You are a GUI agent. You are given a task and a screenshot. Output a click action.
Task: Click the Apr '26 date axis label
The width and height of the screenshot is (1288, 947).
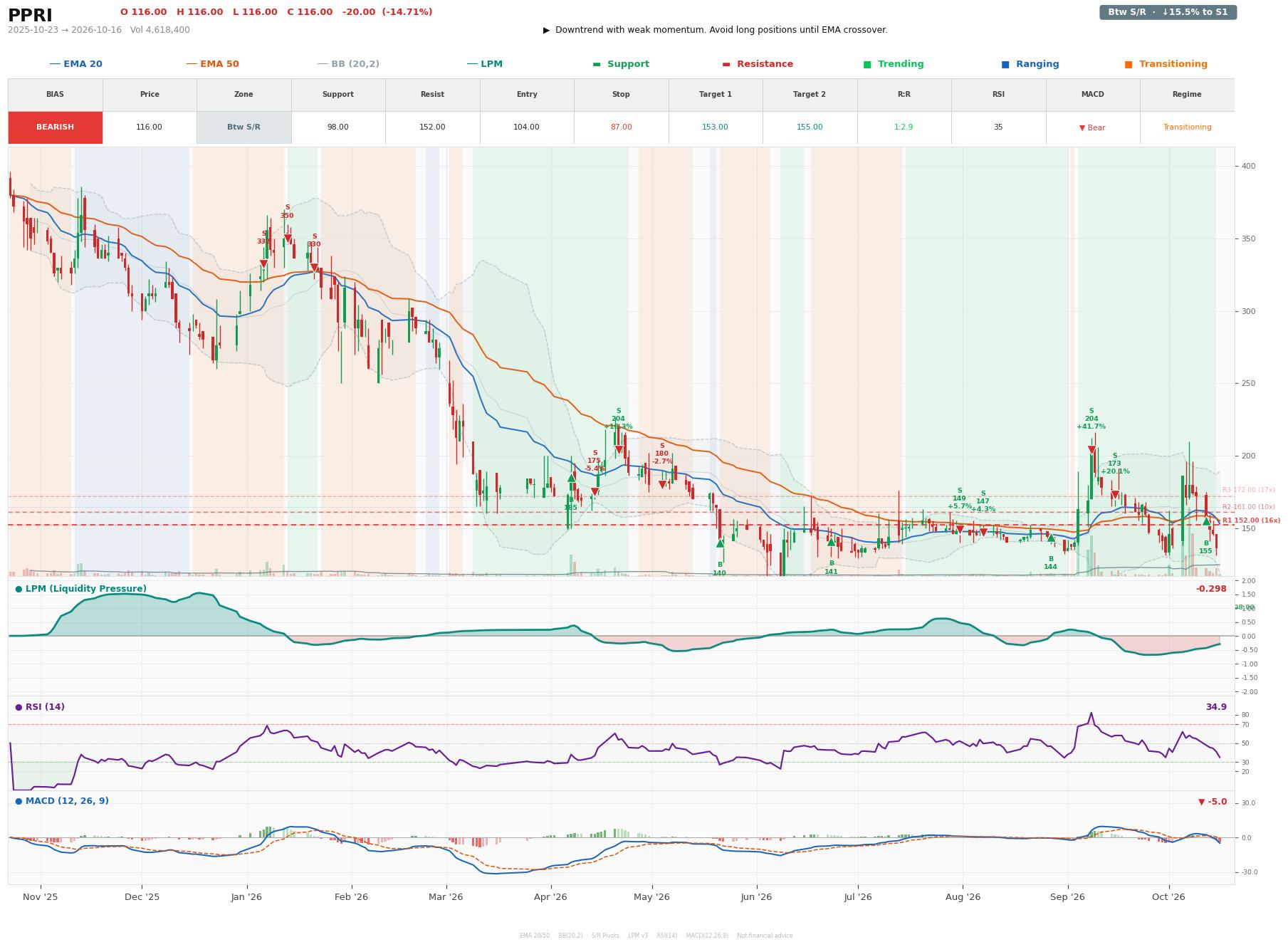(550, 897)
